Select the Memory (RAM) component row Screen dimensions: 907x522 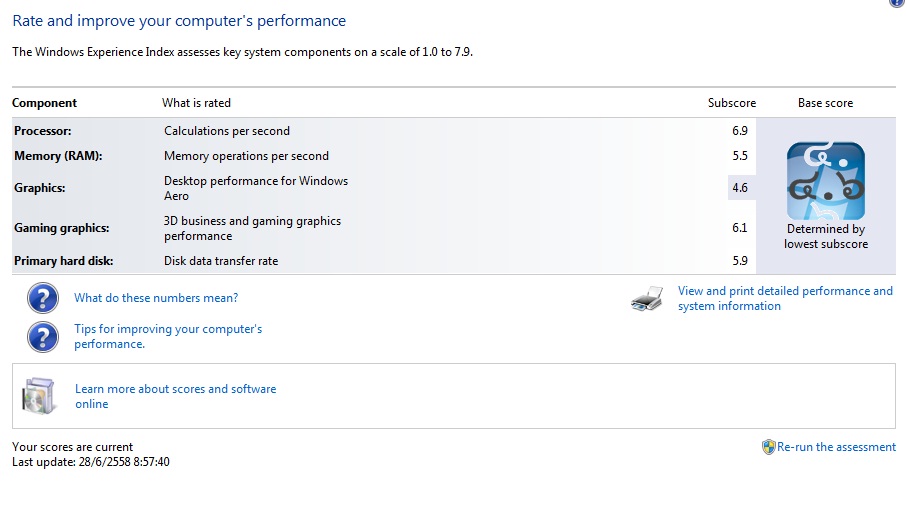point(384,156)
